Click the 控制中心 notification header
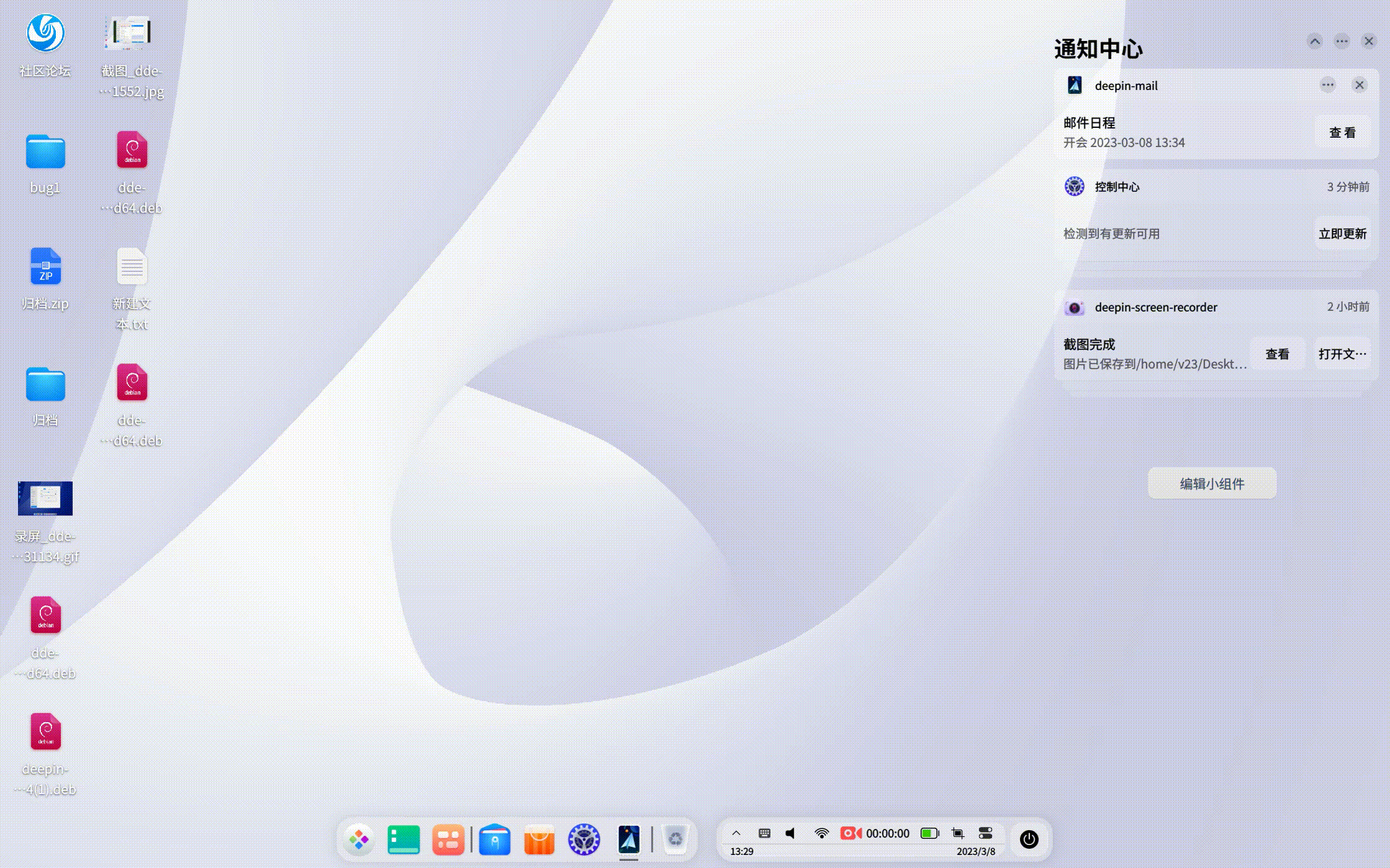 coord(1216,186)
